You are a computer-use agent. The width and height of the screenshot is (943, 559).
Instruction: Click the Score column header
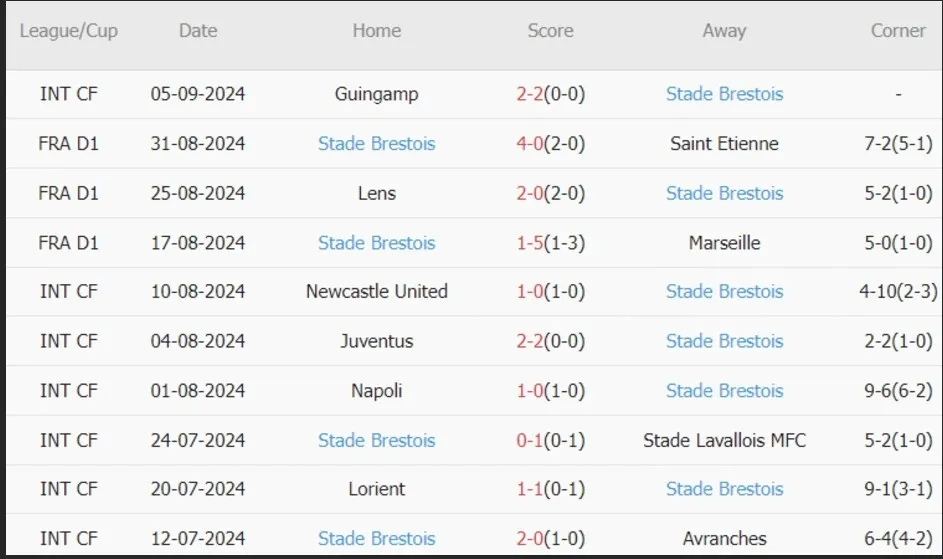click(550, 31)
